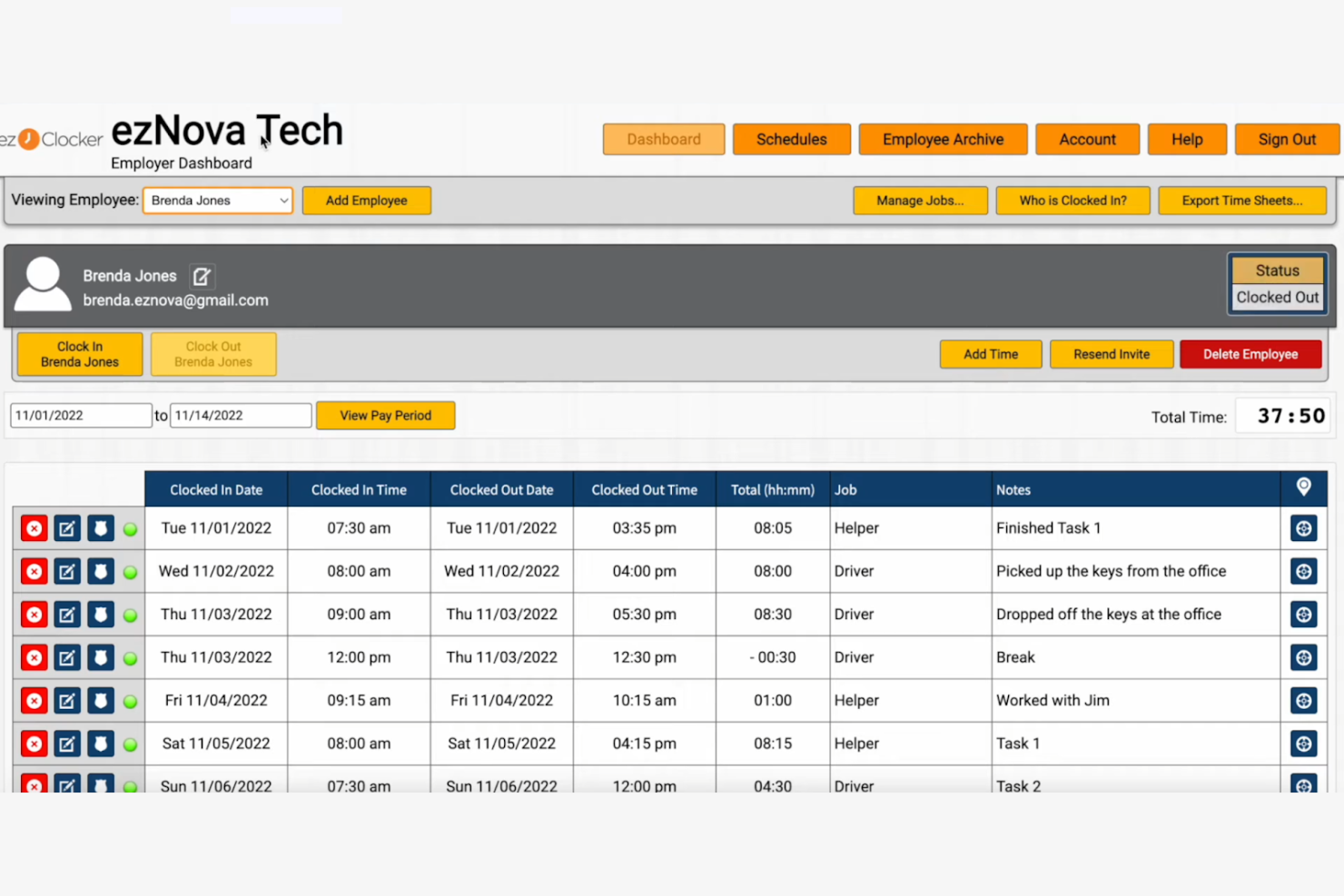
Task: Delete the Dropped off the keys entry
Action: [35, 615]
